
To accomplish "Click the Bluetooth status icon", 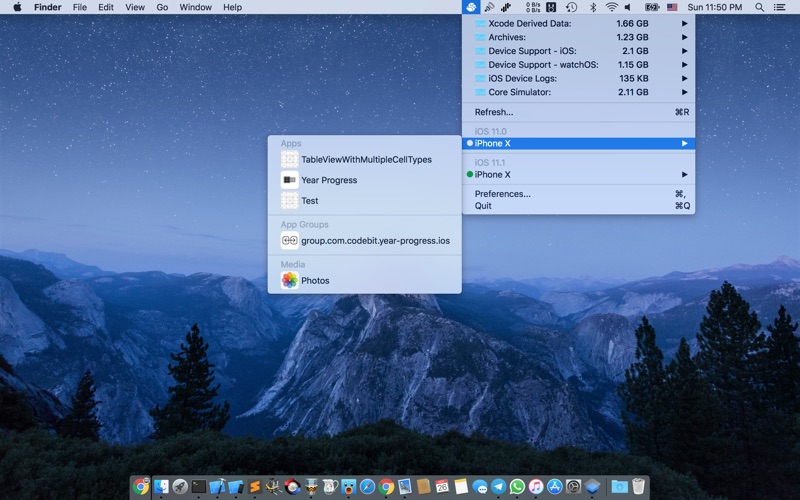I will click(x=593, y=7).
